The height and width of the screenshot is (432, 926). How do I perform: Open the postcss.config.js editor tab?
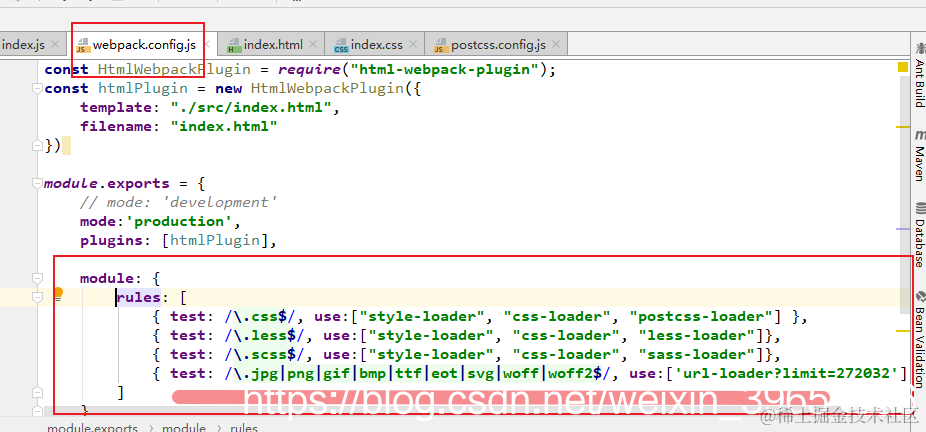(x=498, y=44)
